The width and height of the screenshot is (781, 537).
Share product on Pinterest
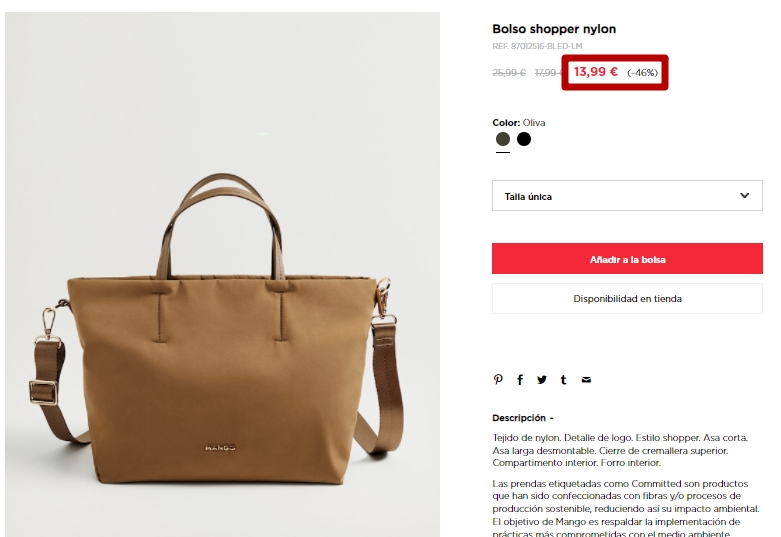(x=498, y=380)
